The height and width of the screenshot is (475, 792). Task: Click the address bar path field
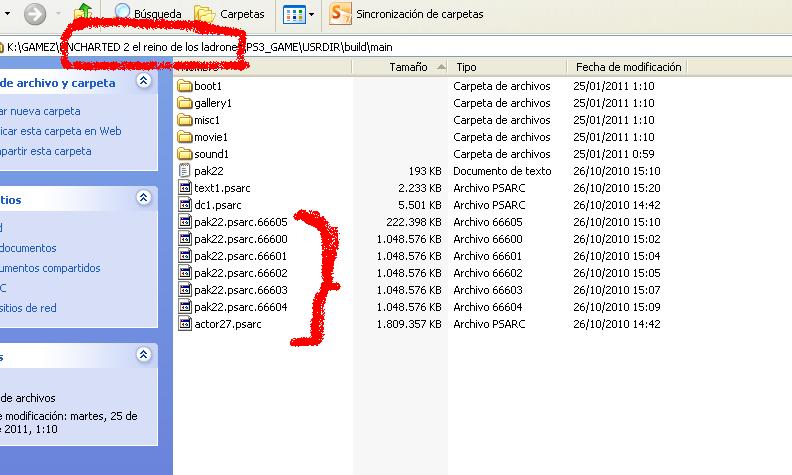pos(396,47)
